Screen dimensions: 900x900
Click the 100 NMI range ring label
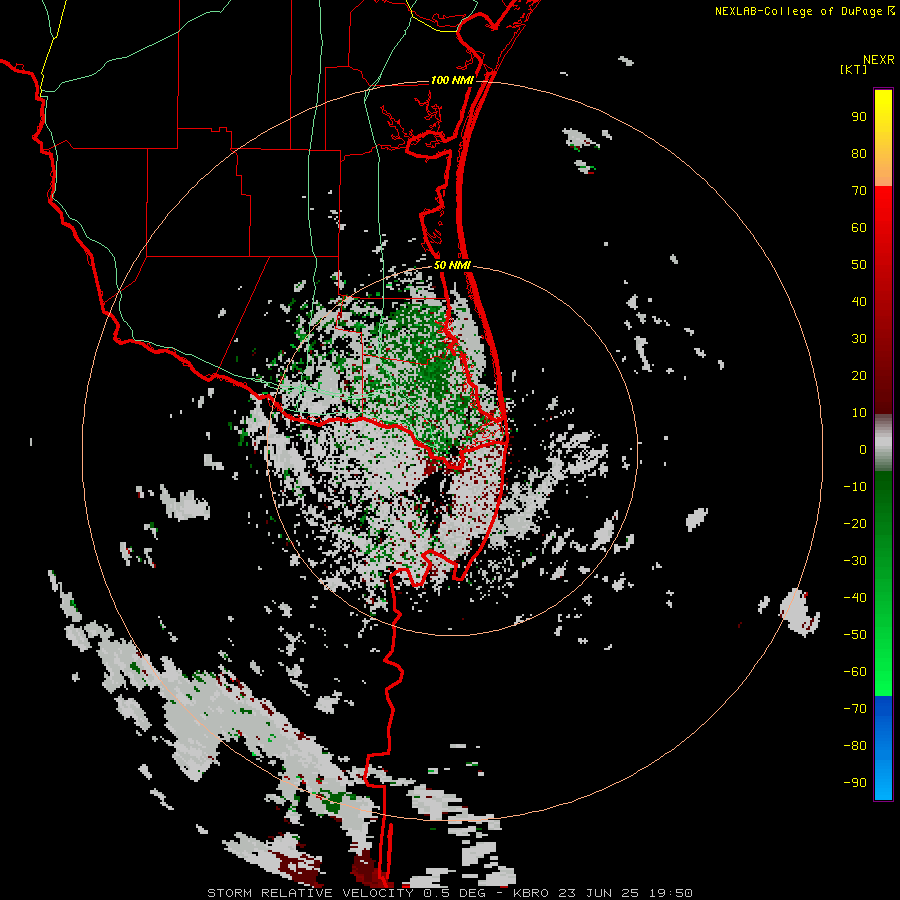point(452,80)
